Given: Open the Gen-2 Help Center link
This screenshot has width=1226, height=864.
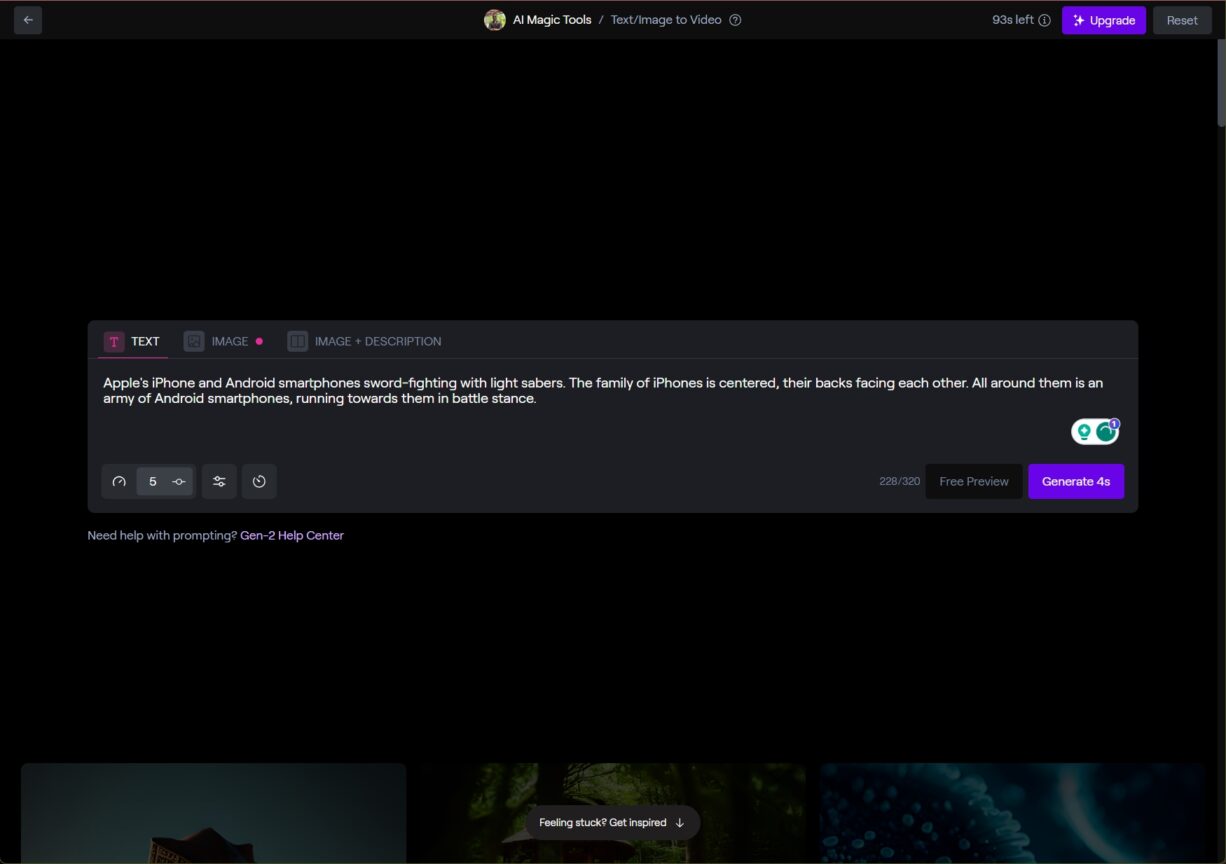Looking at the screenshot, I should (292, 536).
